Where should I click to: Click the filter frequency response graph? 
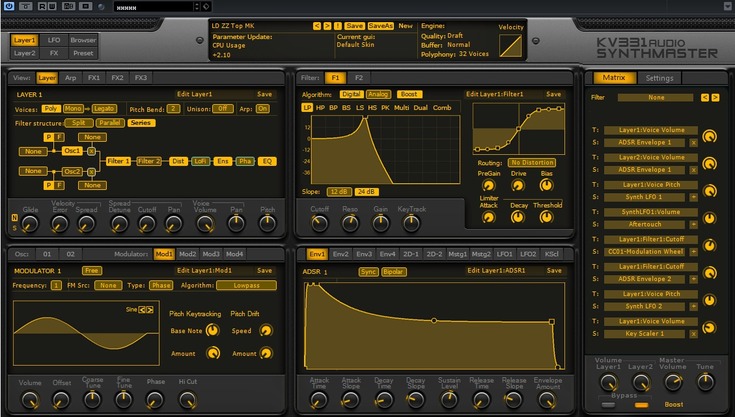[386, 149]
